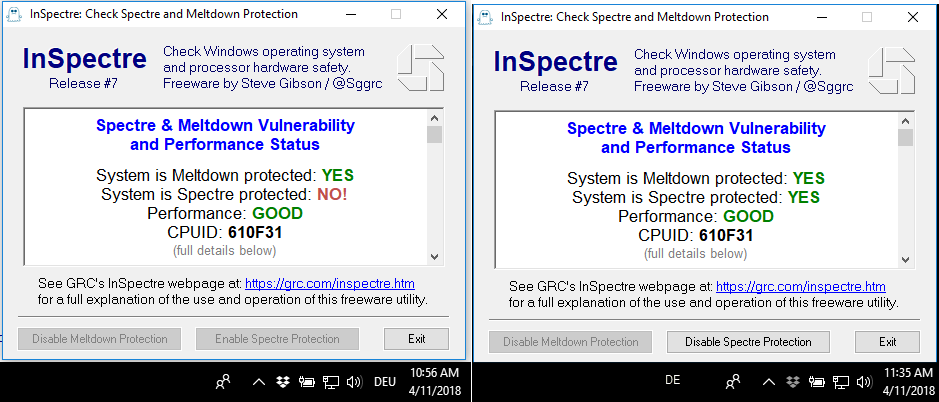
Task: Click scroll up arrow in left window
Action: click(x=435, y=117)
